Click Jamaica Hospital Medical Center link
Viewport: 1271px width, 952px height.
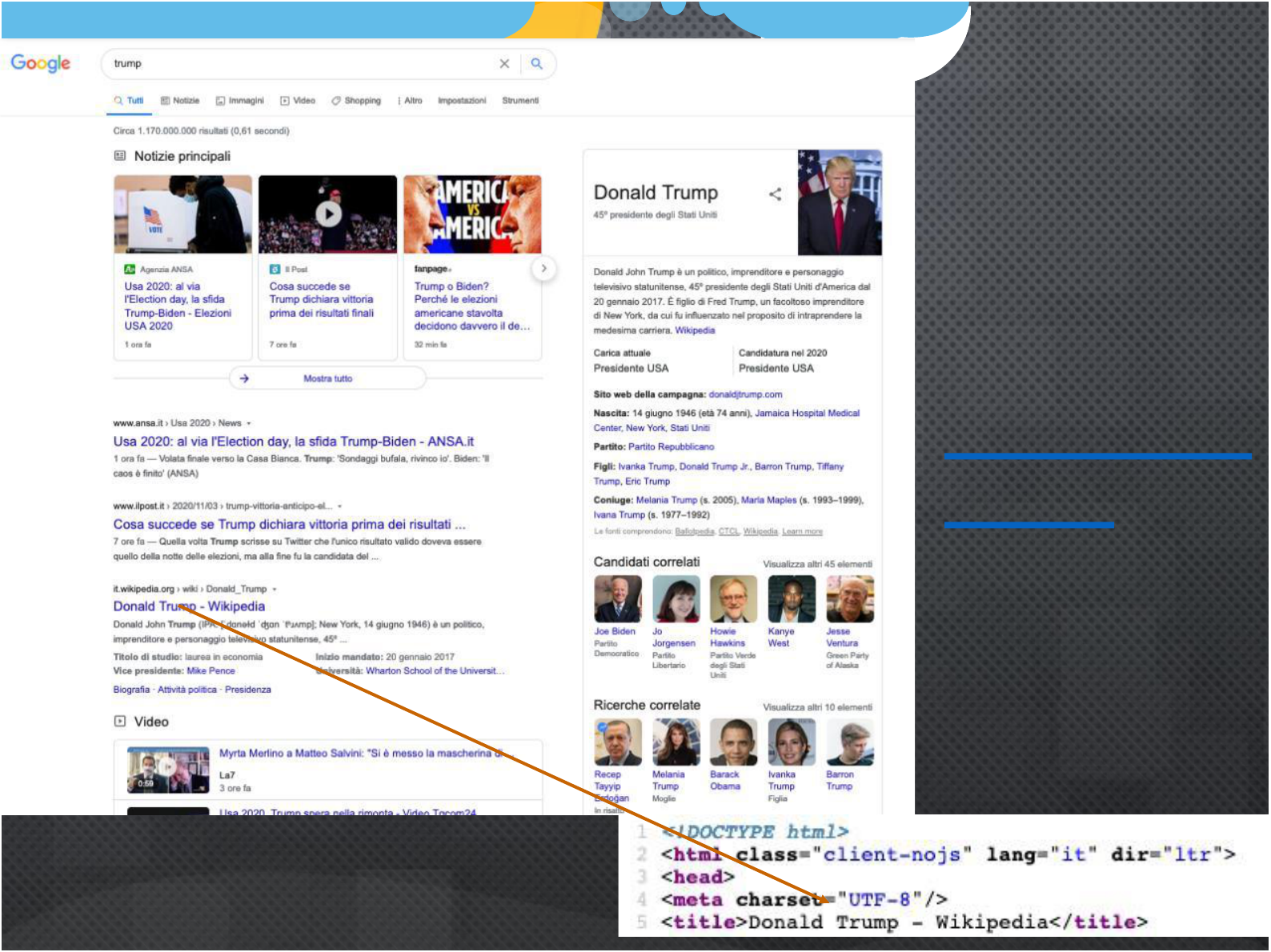[727, 421]
